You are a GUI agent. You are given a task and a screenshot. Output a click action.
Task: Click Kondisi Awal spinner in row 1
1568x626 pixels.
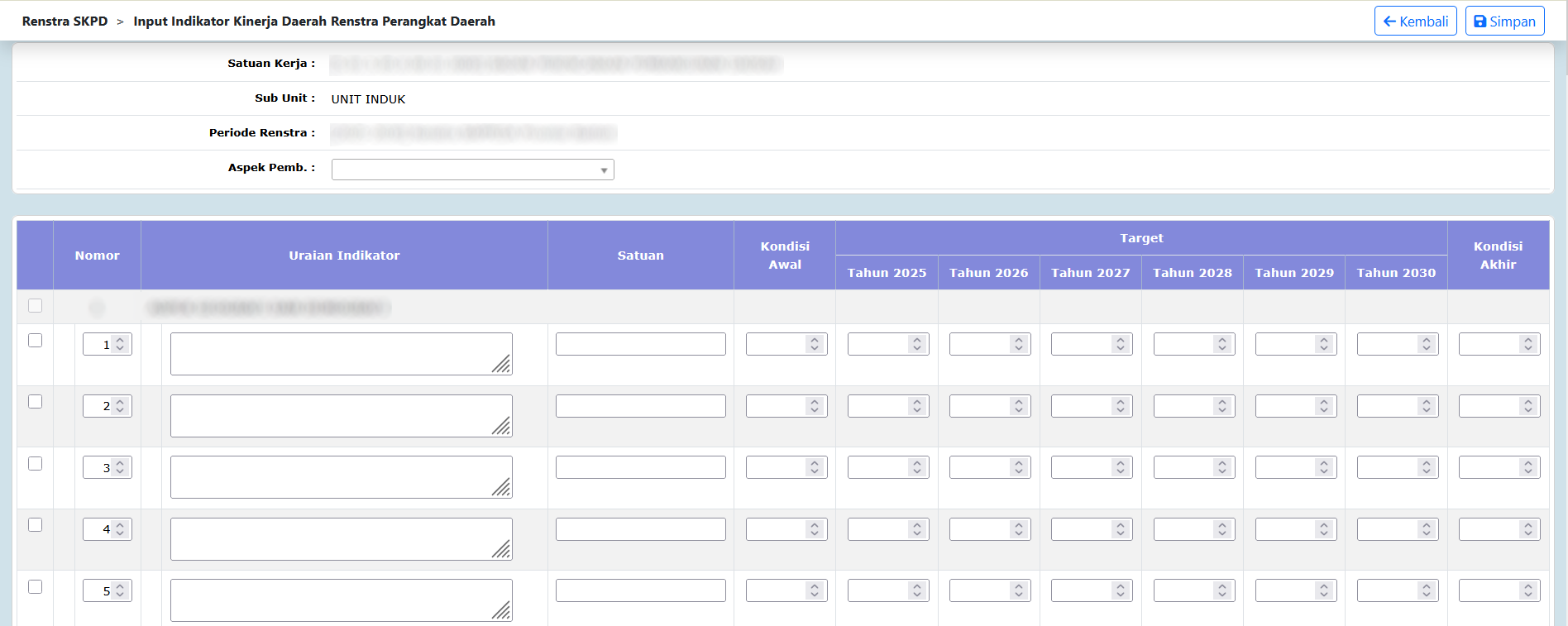pyautogui.click(x=786, y=344)
